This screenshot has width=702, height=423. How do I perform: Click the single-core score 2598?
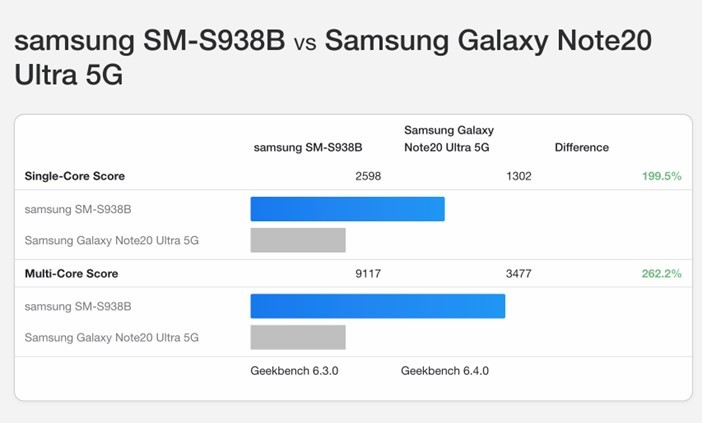(x=367, y=176)
